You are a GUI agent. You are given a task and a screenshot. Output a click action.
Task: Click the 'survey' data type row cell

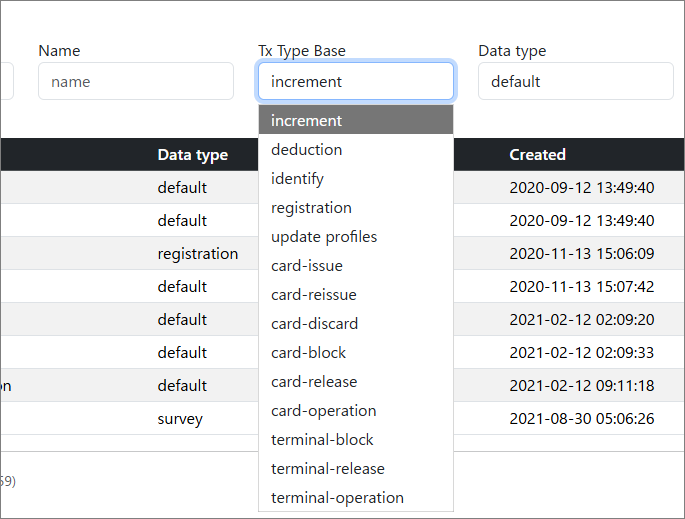click(x=180, y=419)
